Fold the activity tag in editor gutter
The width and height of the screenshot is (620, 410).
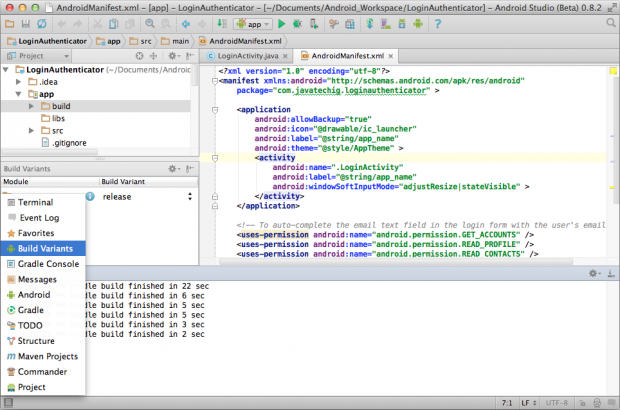[215, 158]
